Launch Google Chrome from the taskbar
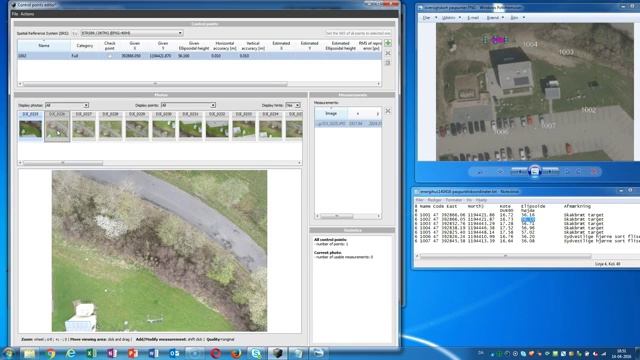Viewport: 640px width, 360px height. pyautogui.click(x=51, y=353)
